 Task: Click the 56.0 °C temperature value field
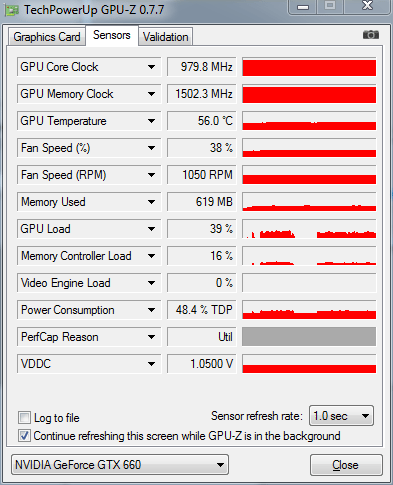click(x=202, y=121)
